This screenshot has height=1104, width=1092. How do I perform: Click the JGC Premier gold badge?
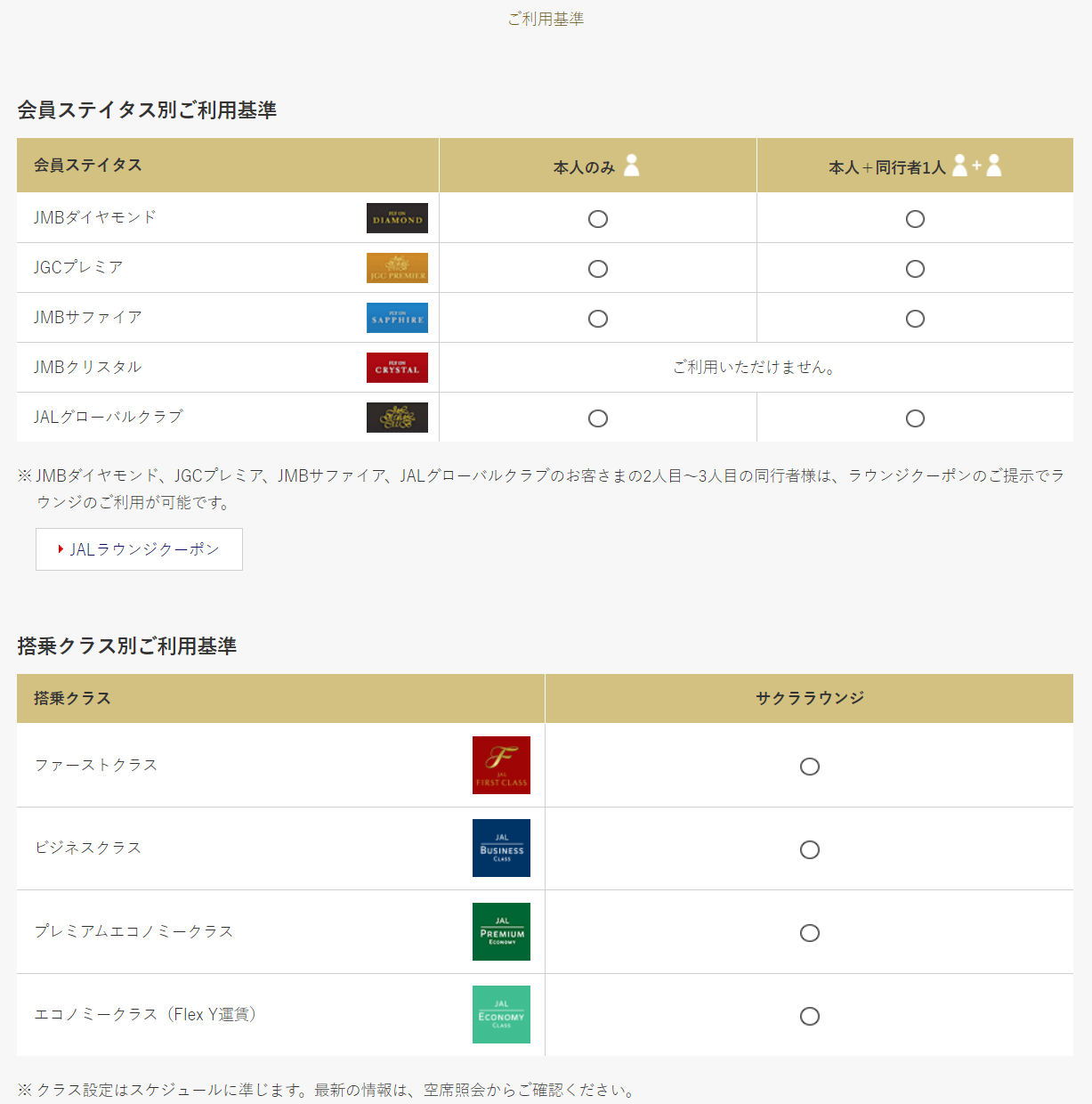[x=397, y=268]
